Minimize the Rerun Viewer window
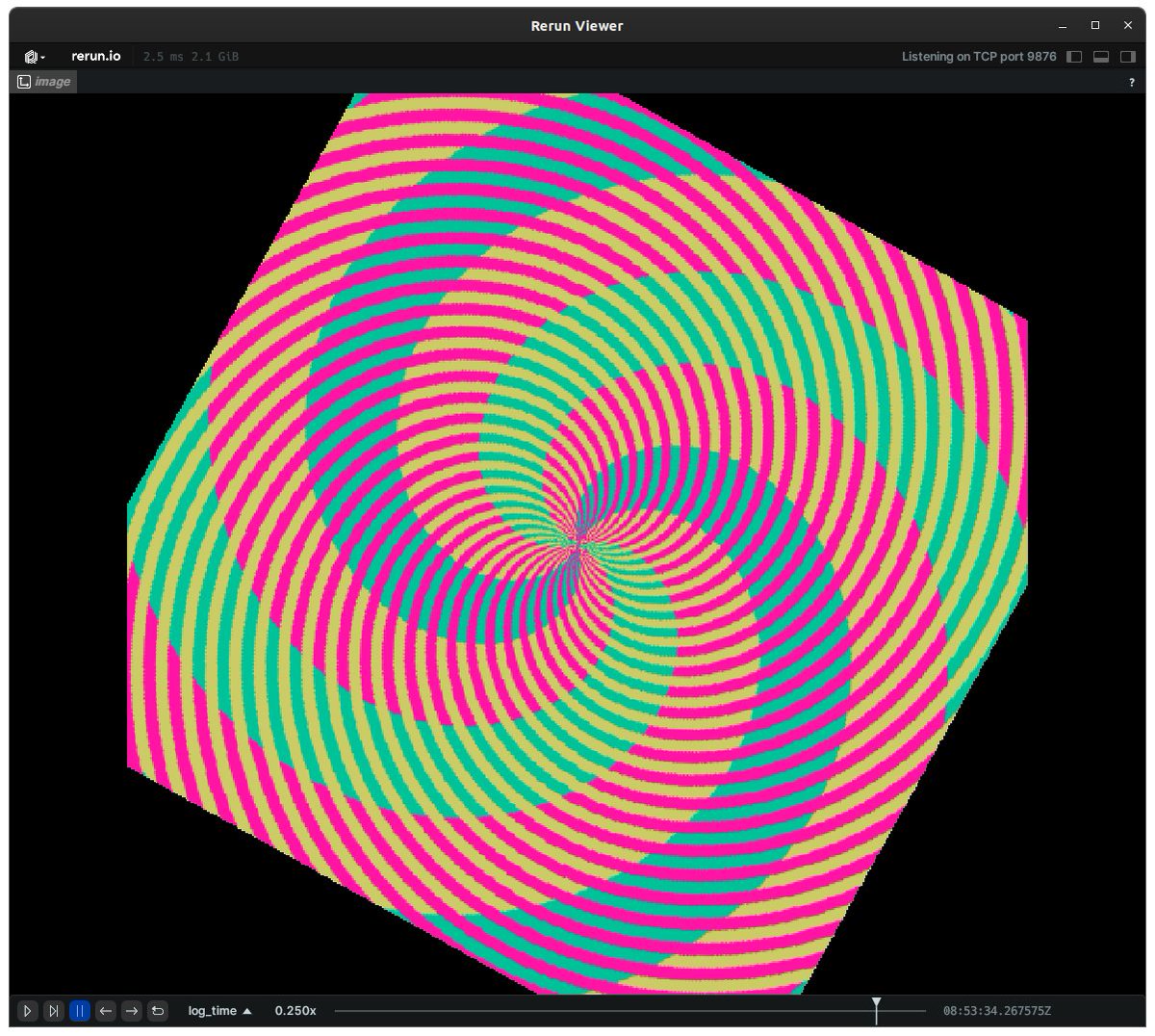Viewport: 1155px width, 1036px height. click(x=1063, y=26)
